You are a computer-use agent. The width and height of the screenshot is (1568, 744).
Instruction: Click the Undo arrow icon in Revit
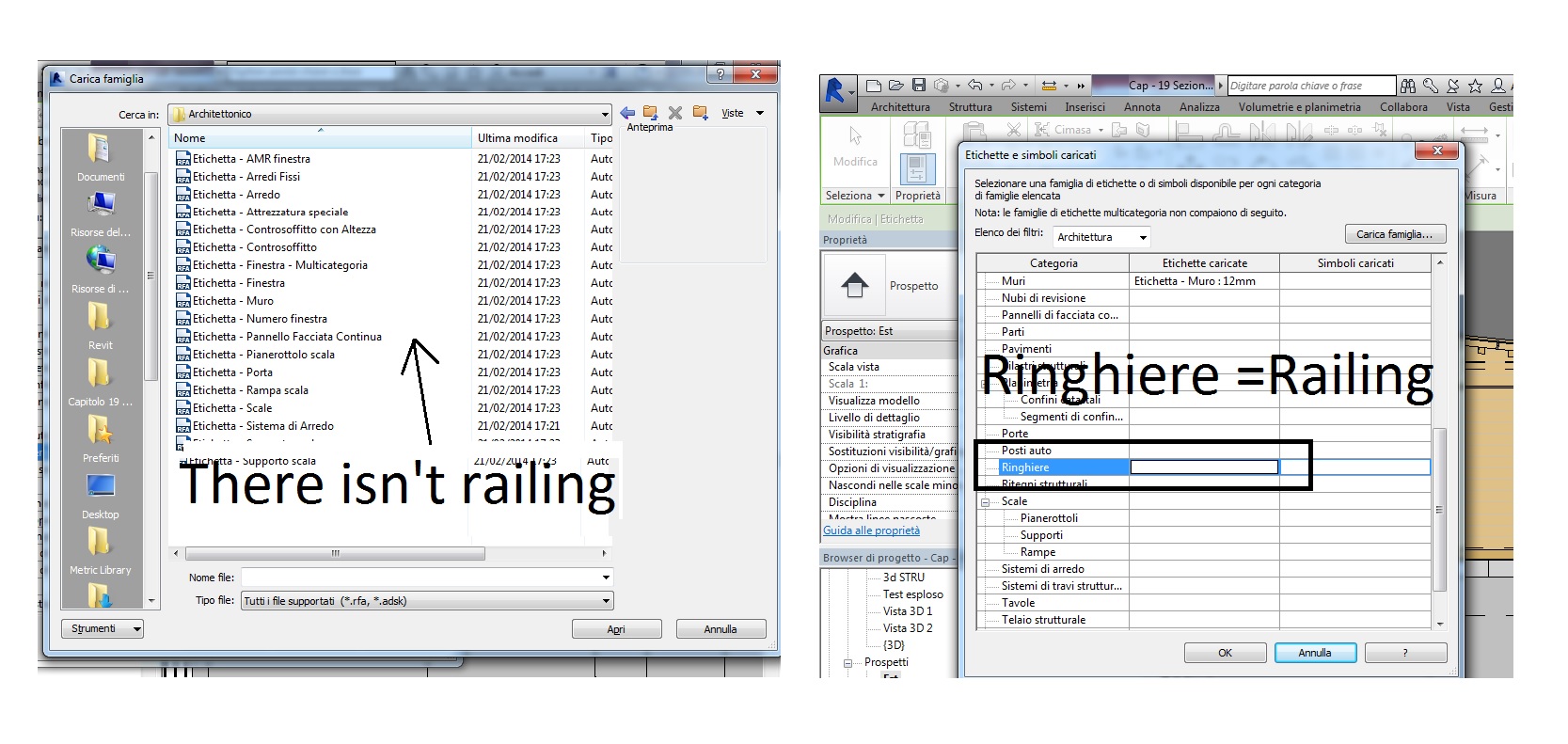[x=975, y=86]
